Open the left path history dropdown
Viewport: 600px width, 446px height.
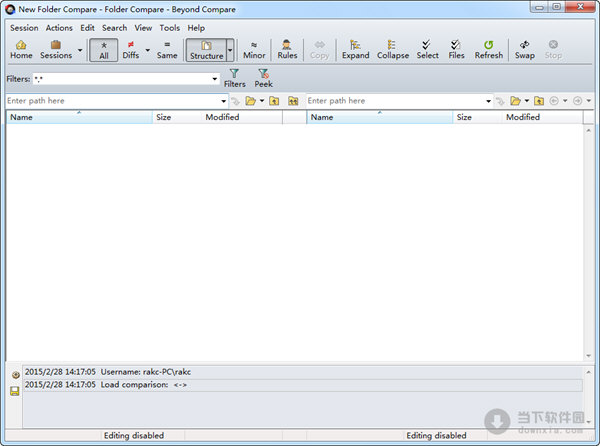pyautogui.click(x=224, y=101)
